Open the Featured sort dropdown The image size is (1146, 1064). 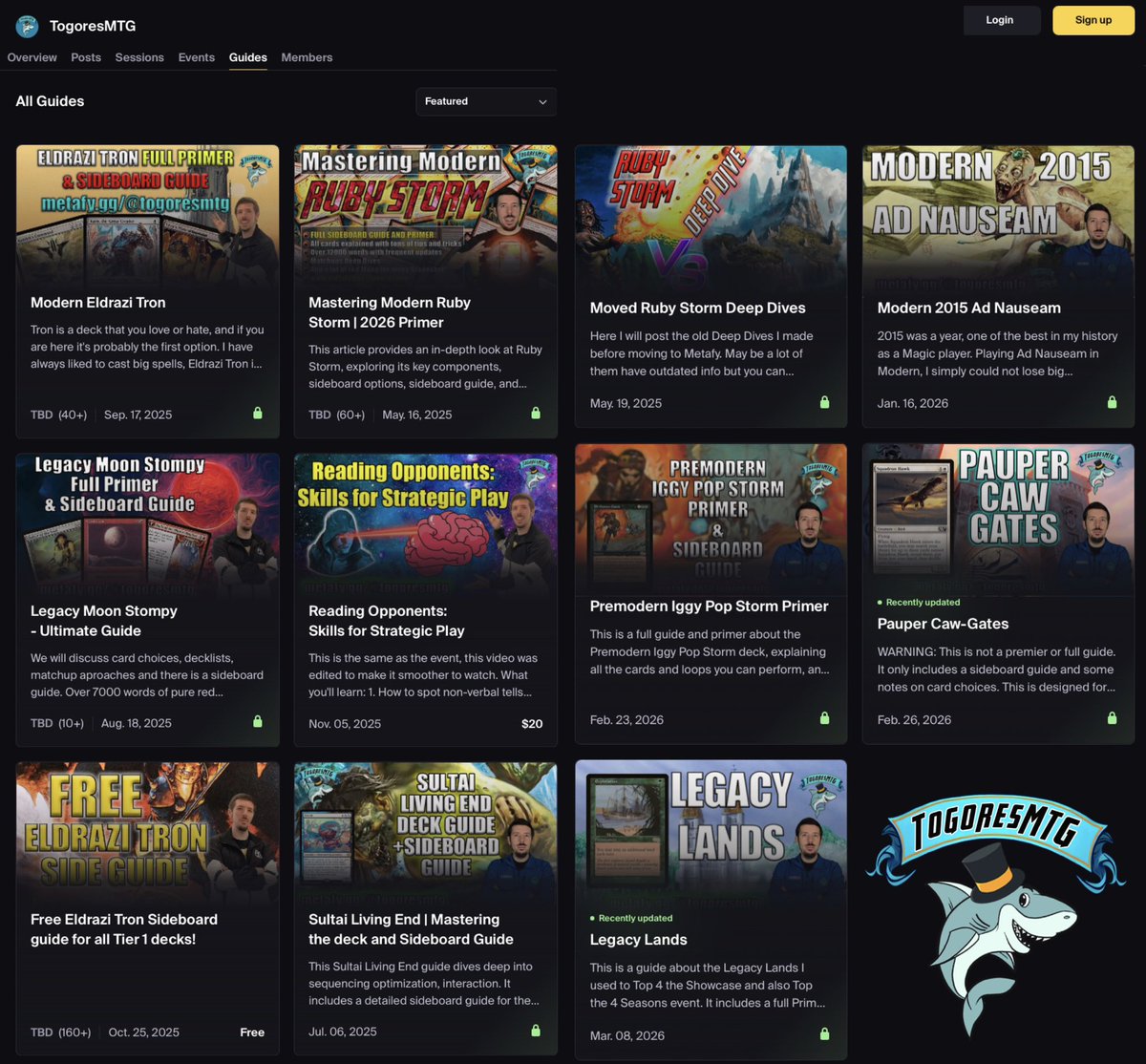(486, 101)
